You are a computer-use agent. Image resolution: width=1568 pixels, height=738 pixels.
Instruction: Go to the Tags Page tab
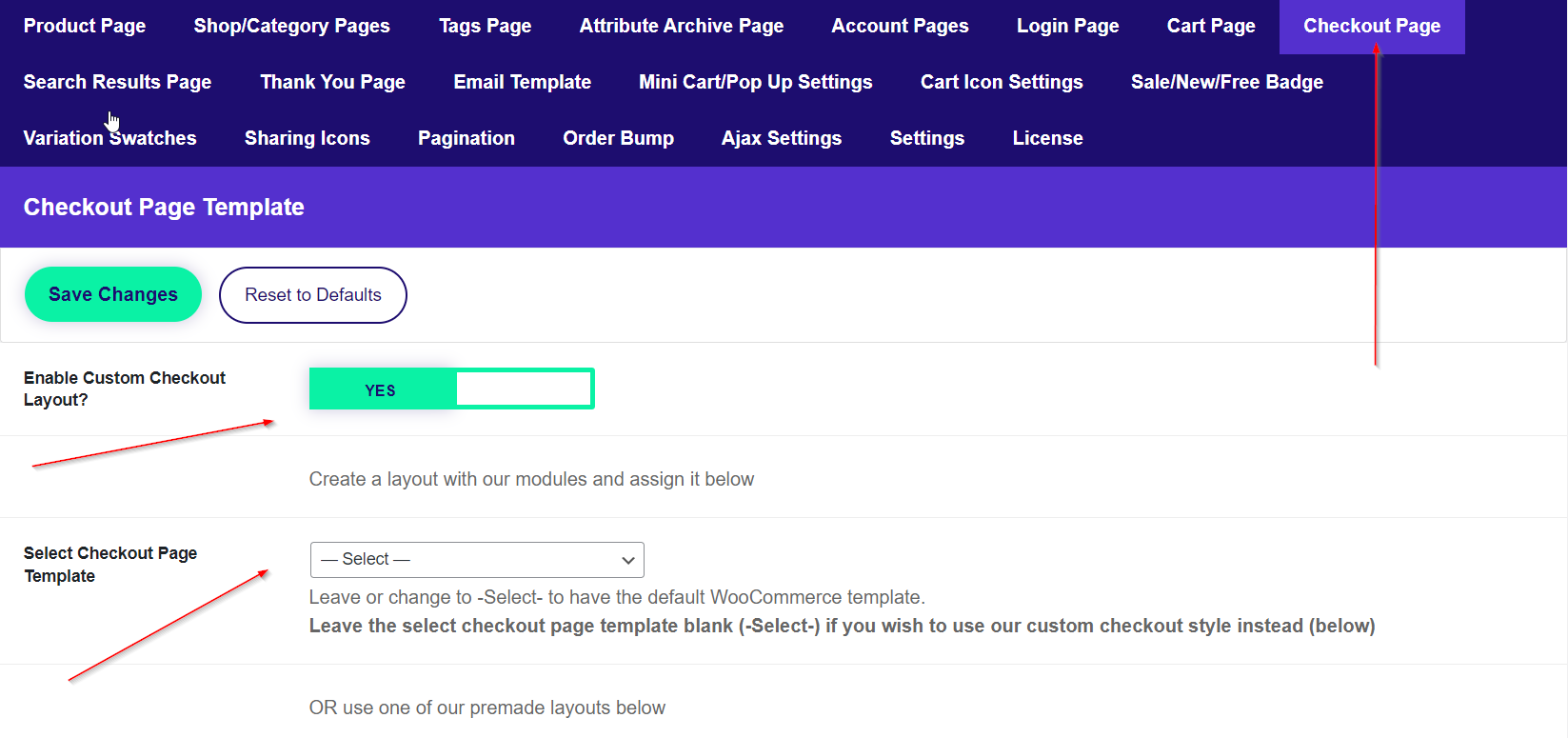click(x=485, y=27)
